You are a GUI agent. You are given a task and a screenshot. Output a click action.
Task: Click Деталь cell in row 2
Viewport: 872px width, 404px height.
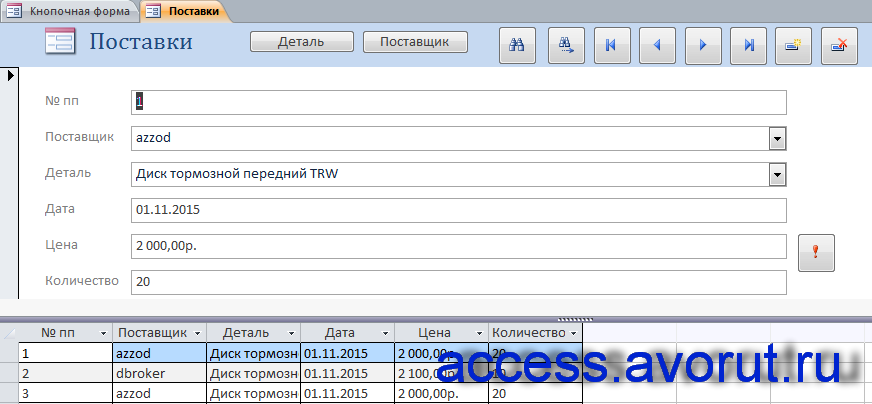(x=254, y=373)
